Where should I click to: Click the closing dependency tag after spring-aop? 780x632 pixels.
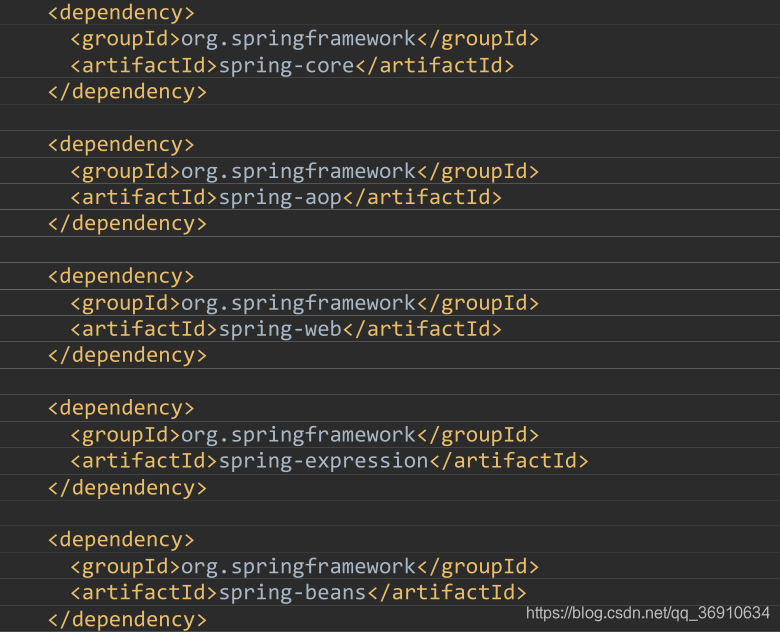tap(127, 224)
